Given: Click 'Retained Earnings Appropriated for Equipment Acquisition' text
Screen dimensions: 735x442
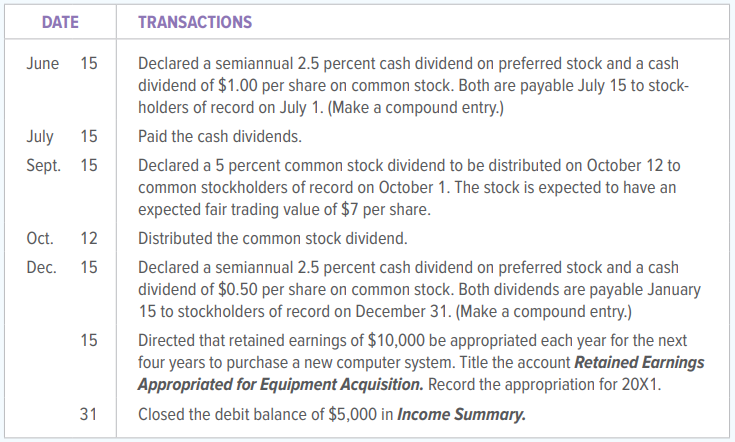Looking at the screenshot, I should 421,374.
